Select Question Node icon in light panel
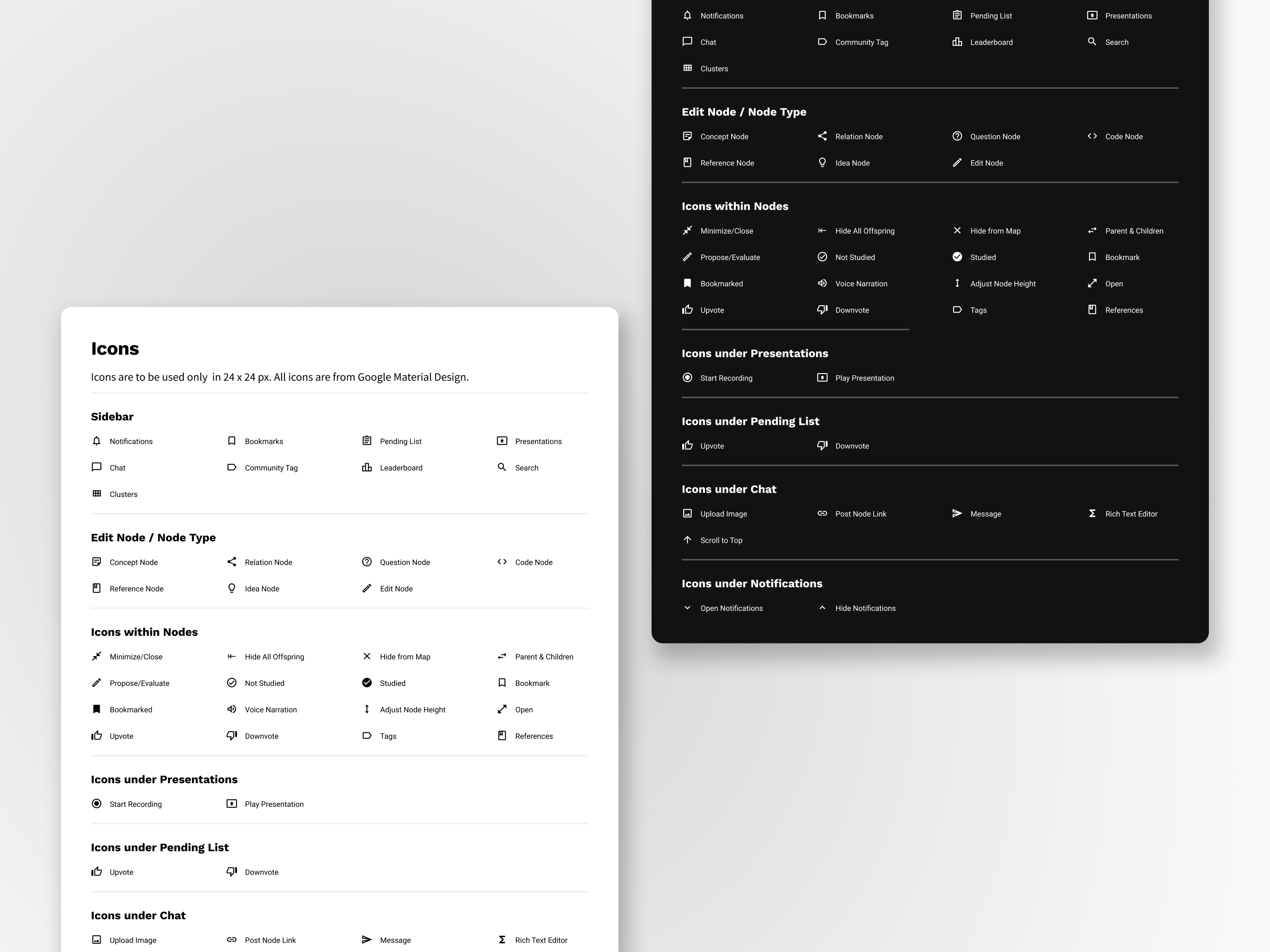The image size is (1270, 952). (x=367, y=562)
